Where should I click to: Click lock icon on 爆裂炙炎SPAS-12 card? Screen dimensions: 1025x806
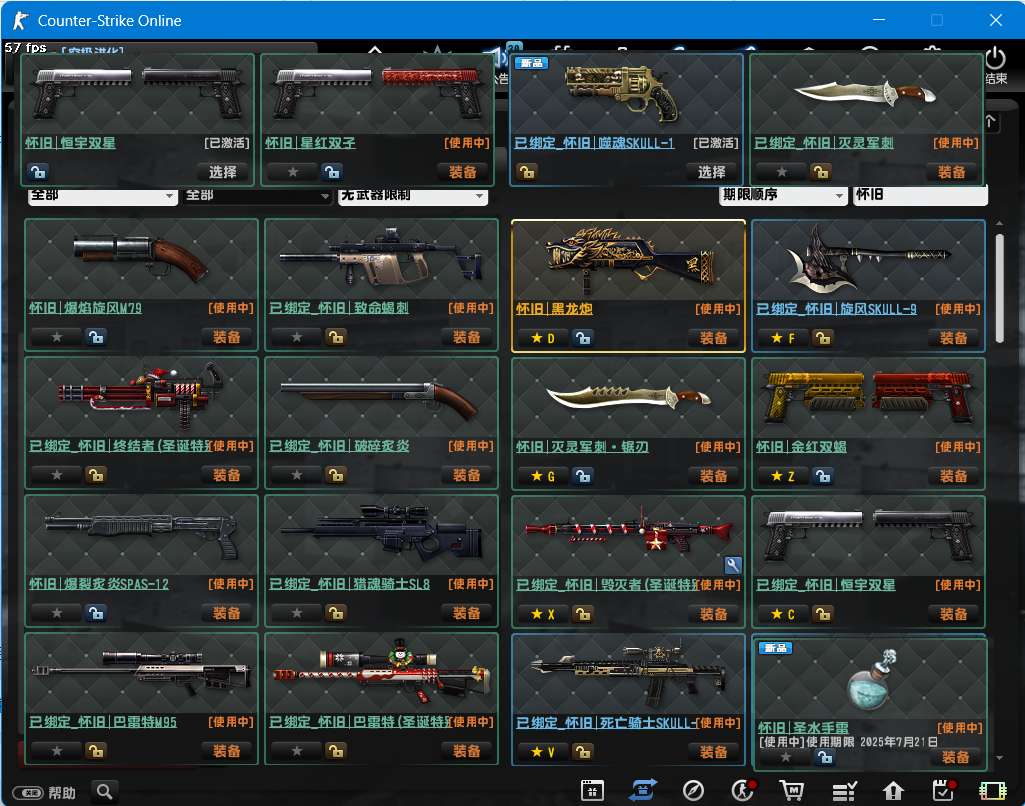(96, 613)
